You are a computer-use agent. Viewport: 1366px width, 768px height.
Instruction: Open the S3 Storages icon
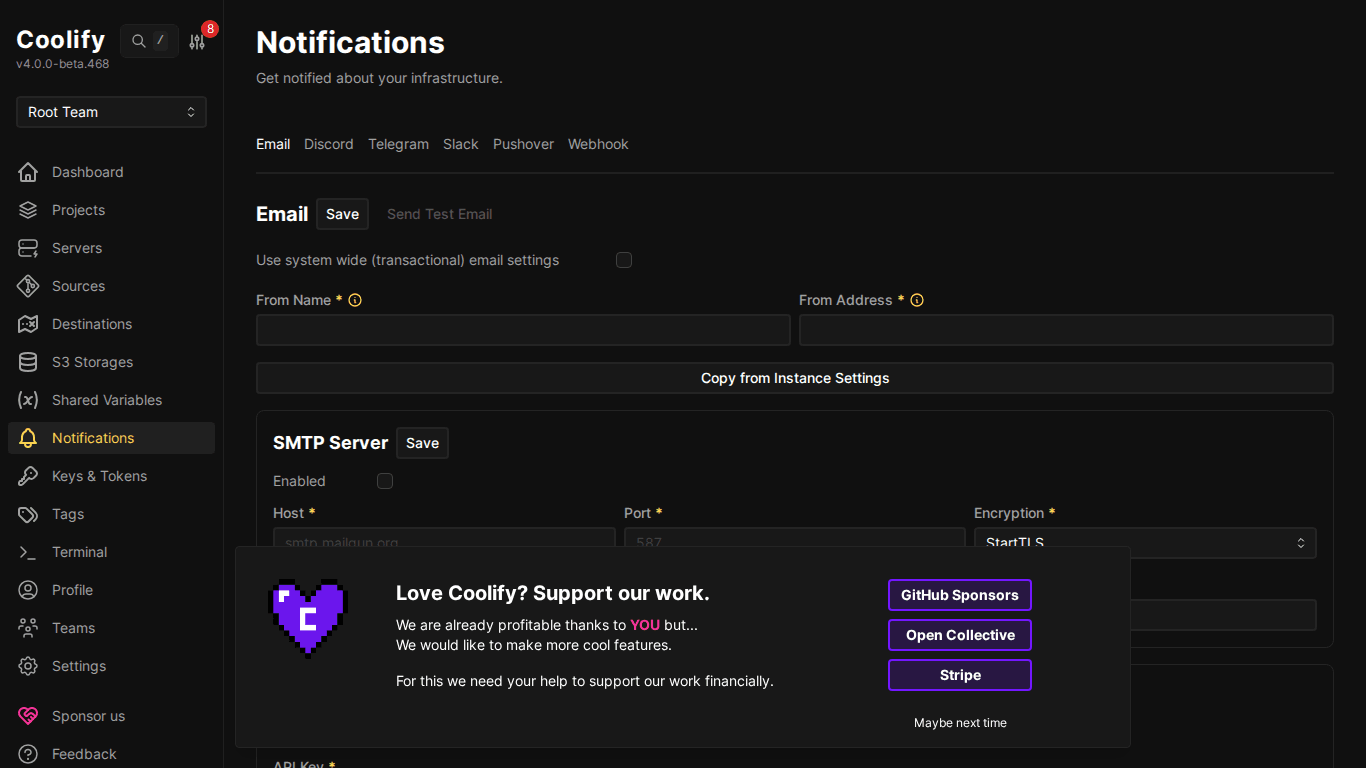[28, 362]
